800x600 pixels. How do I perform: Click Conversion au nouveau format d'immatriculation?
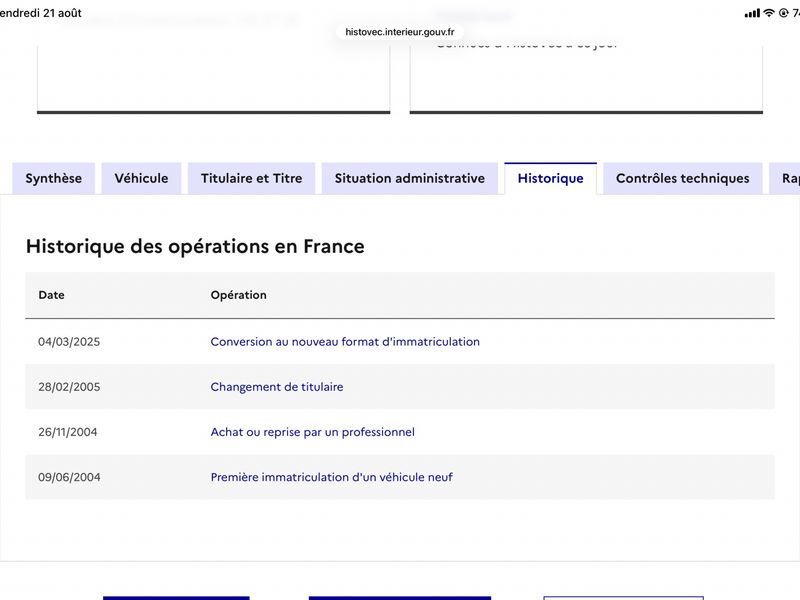point(345,342)
